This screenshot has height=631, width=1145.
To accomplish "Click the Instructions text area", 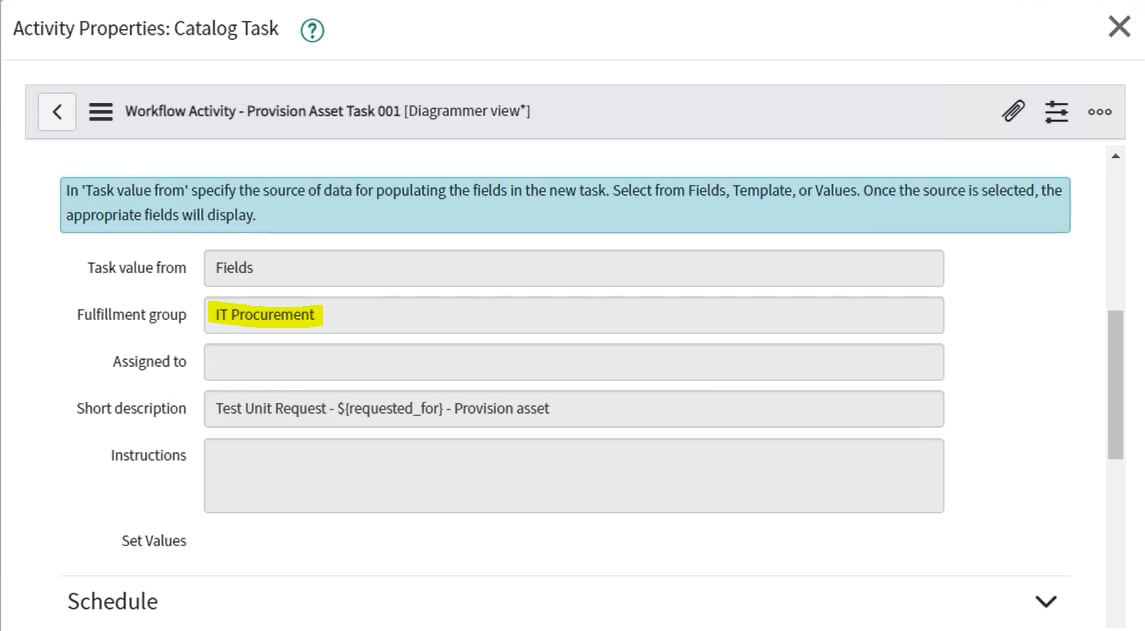I will pyautogui.click(x=574, y=474).
